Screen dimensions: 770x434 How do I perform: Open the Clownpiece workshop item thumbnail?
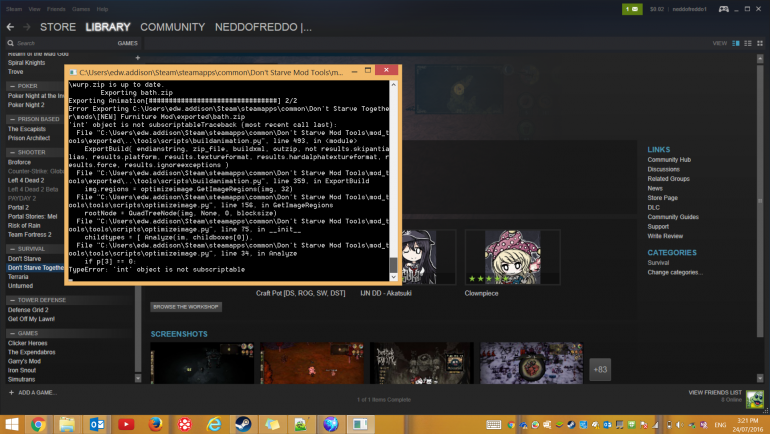(512, 257)
